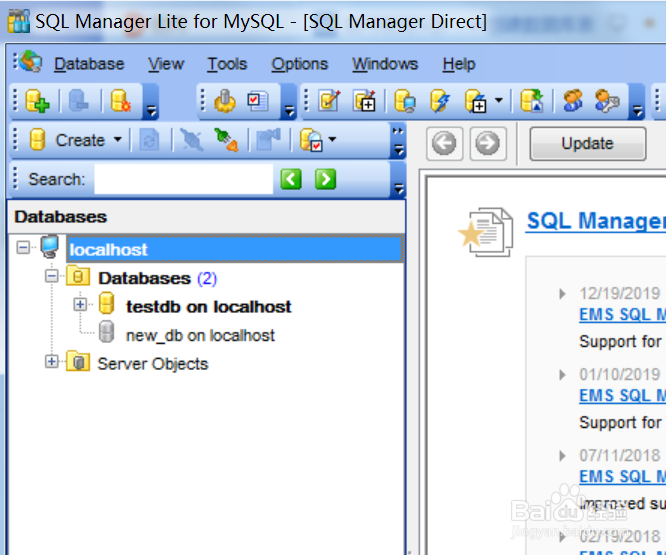This screenshot has height=555, width=666.
Task: Click the Export database arrow icon
Action: [x=532, y=101]
